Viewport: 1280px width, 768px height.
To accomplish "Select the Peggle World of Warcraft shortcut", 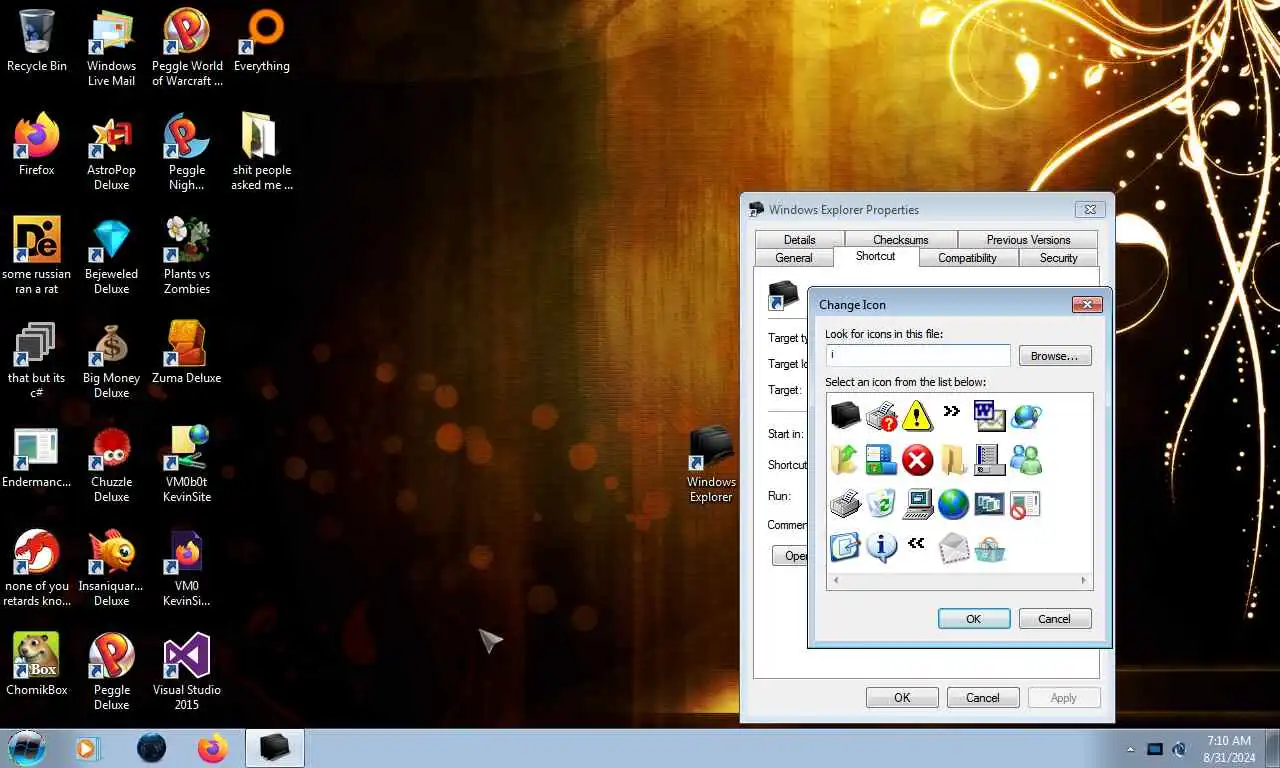I will point(187,48).
